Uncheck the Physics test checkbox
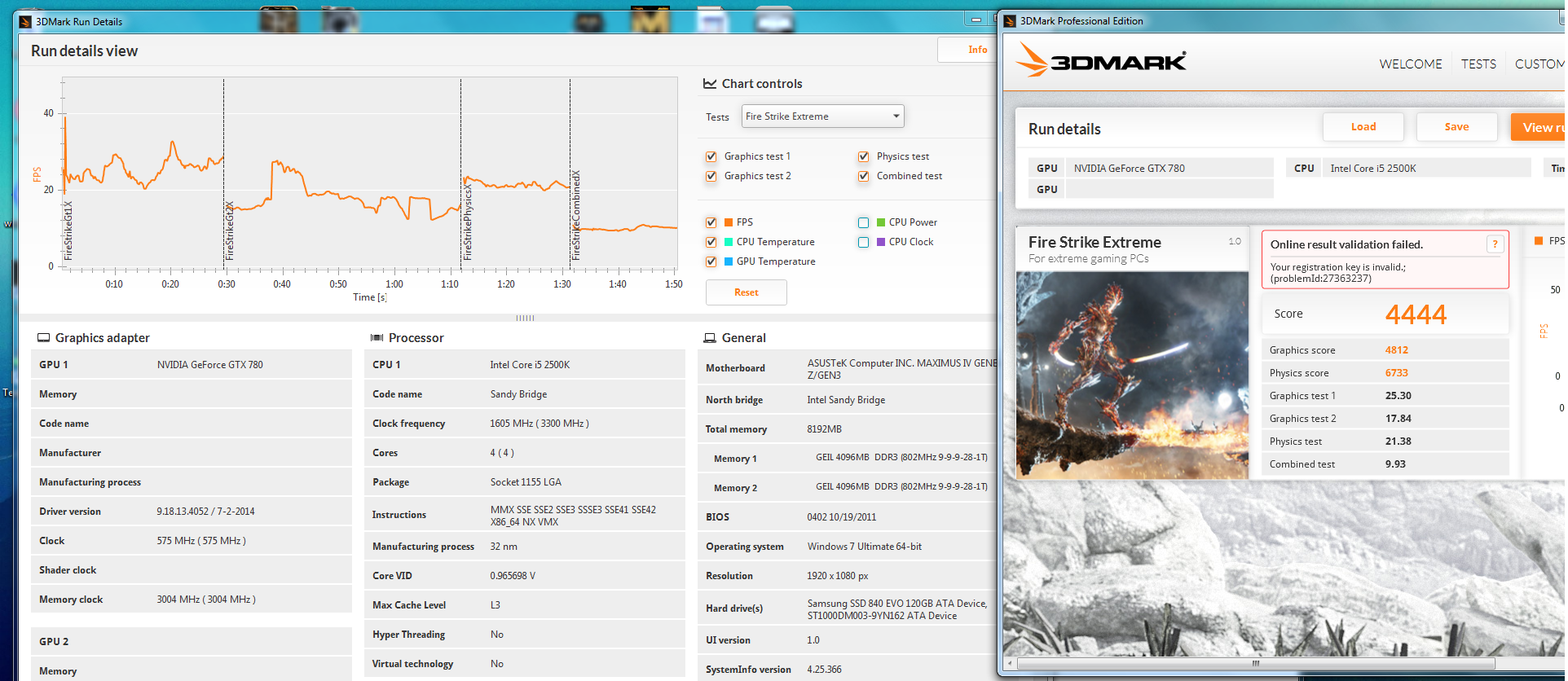Screen dimensions: 1568x681 click(x=864, y=156)
